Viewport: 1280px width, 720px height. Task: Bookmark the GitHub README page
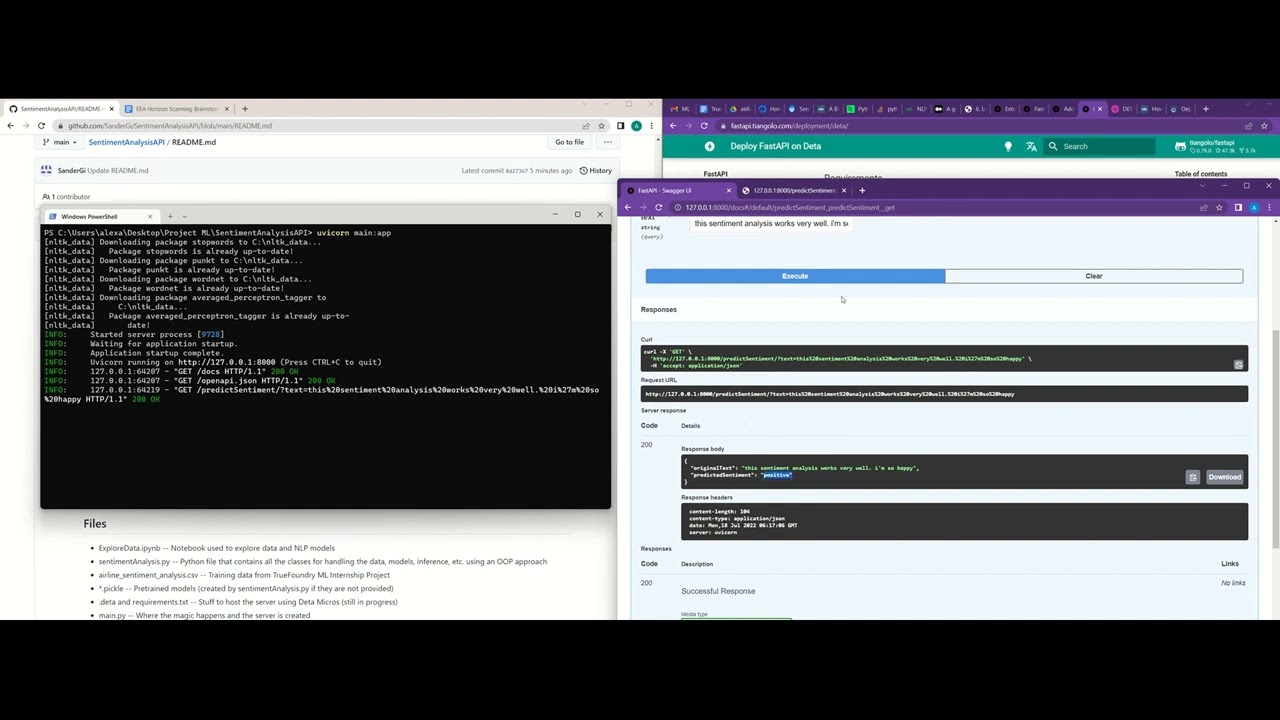tap(601, 126)
